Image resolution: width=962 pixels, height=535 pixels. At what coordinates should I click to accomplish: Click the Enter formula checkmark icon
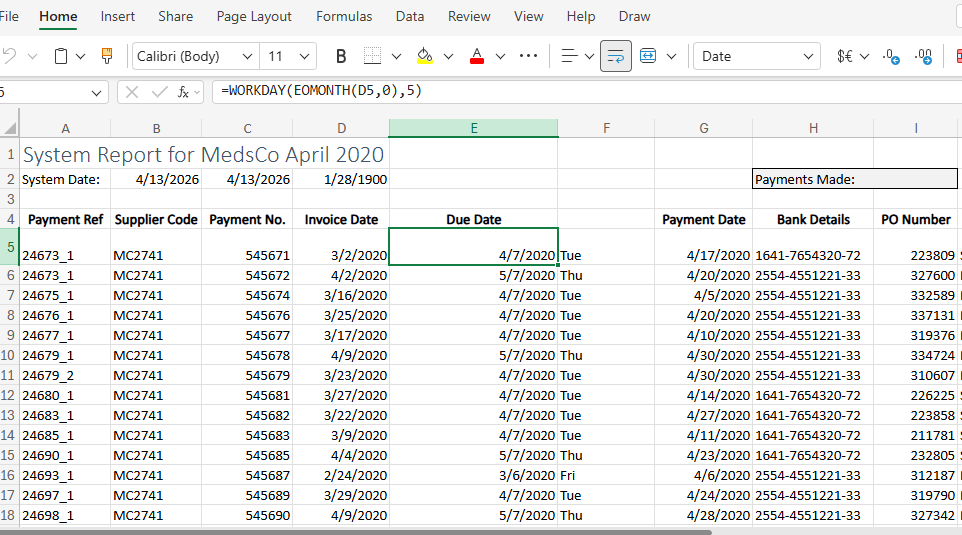[x=160, y=92]
